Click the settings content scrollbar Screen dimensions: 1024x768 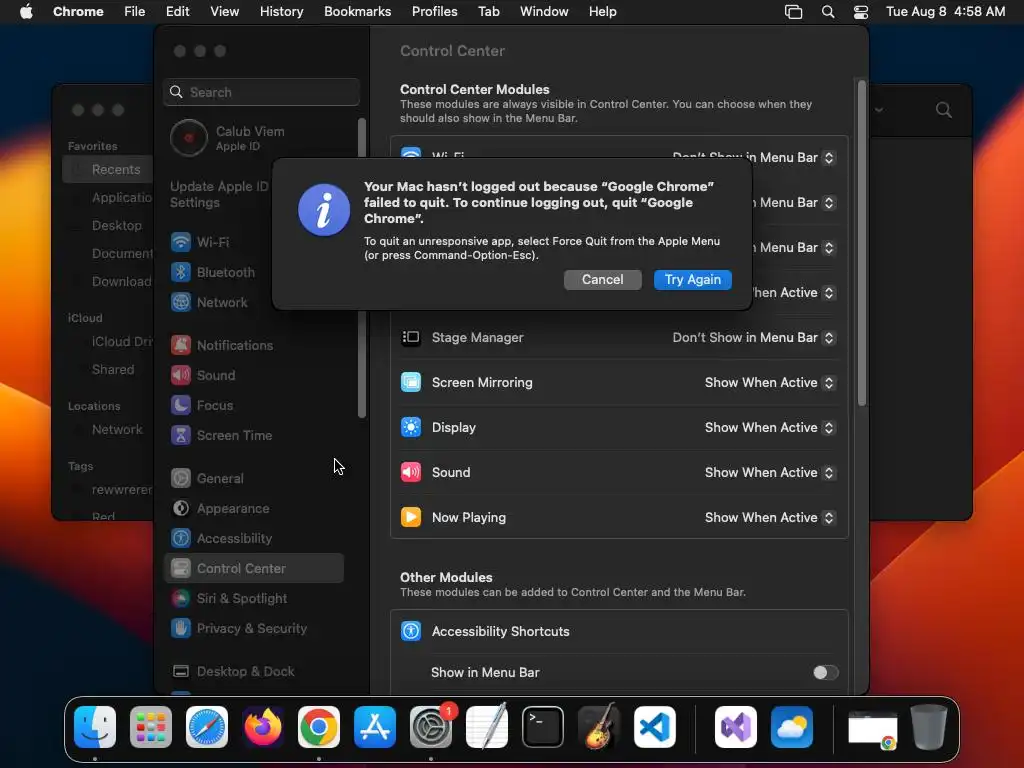(x=861, y=243)
